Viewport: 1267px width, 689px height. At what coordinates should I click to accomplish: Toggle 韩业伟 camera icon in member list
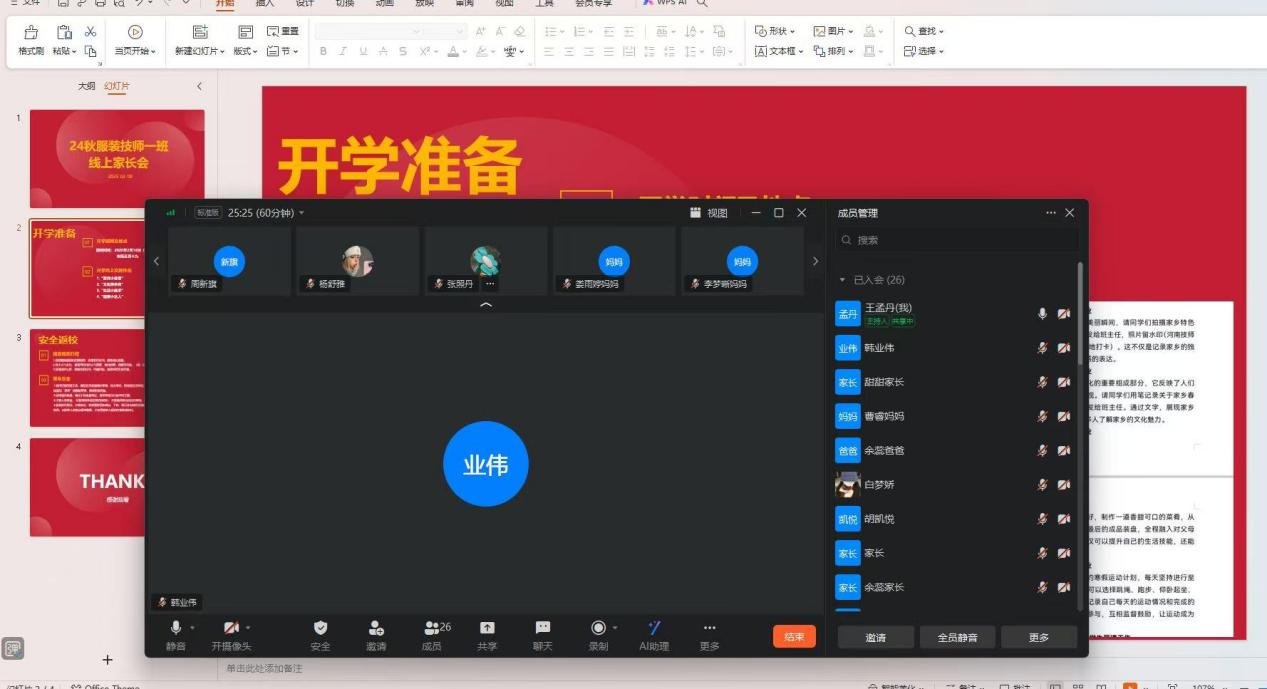(1063, 348)
